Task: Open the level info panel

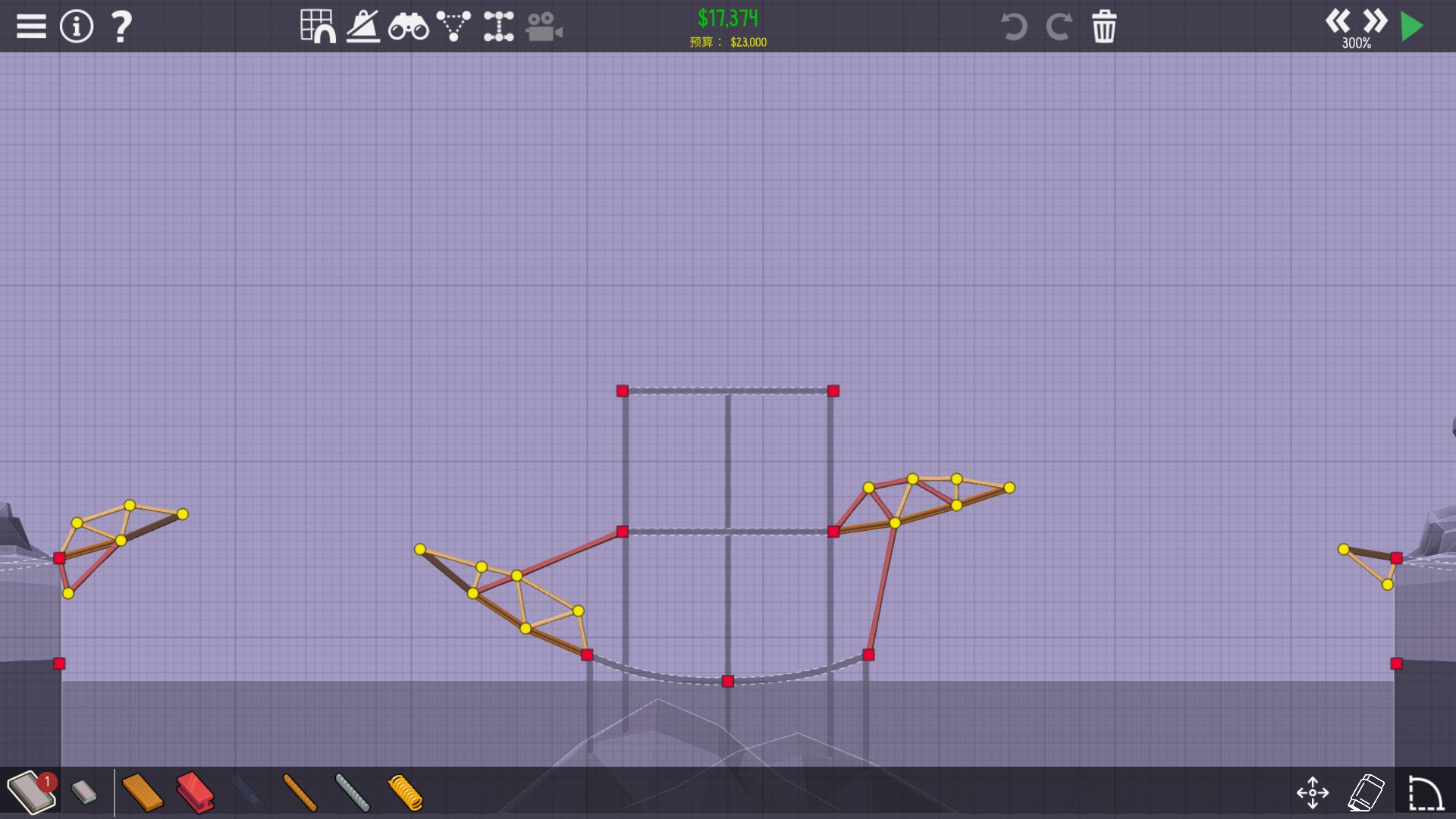Action: [76, 27]
